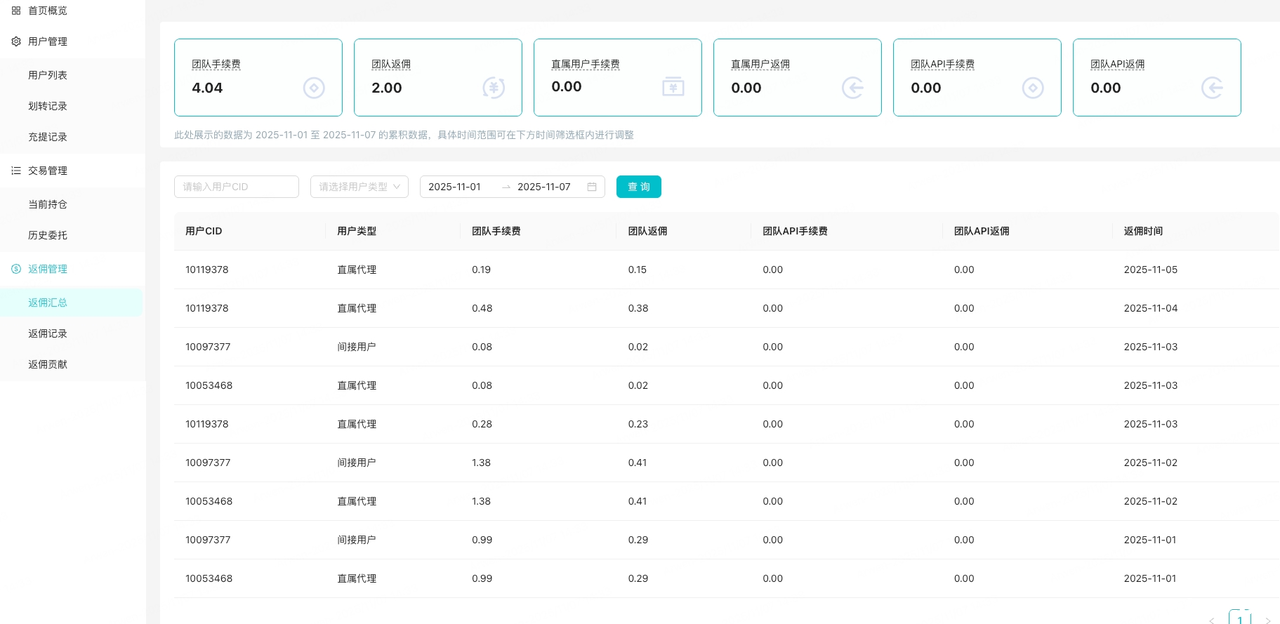Open 用户列表 in the sidebar
1280x624 pixels.
[48, 75]
